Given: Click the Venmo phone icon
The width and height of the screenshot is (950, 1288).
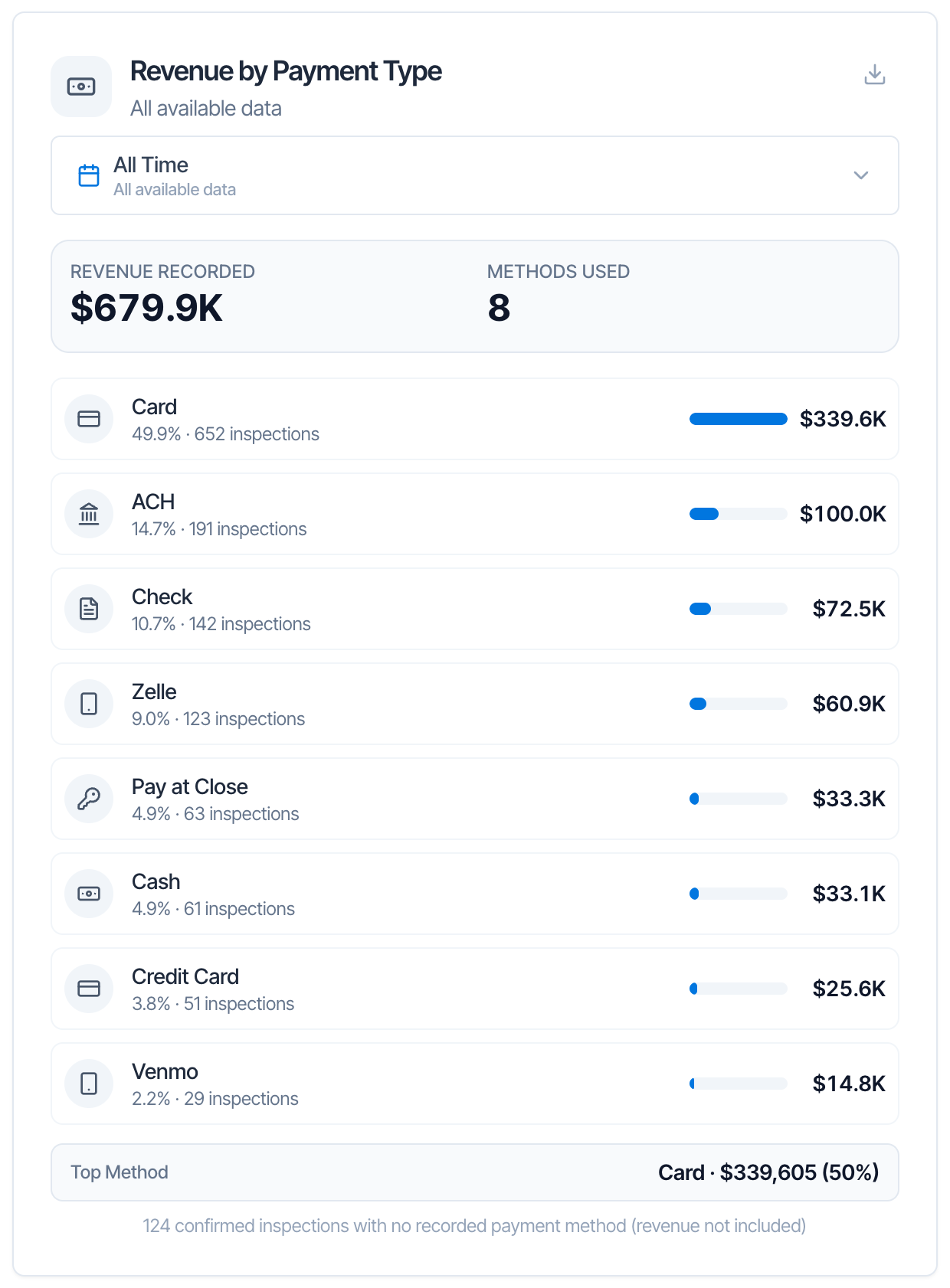Looking at the screenshot, I should [89, 1084].
